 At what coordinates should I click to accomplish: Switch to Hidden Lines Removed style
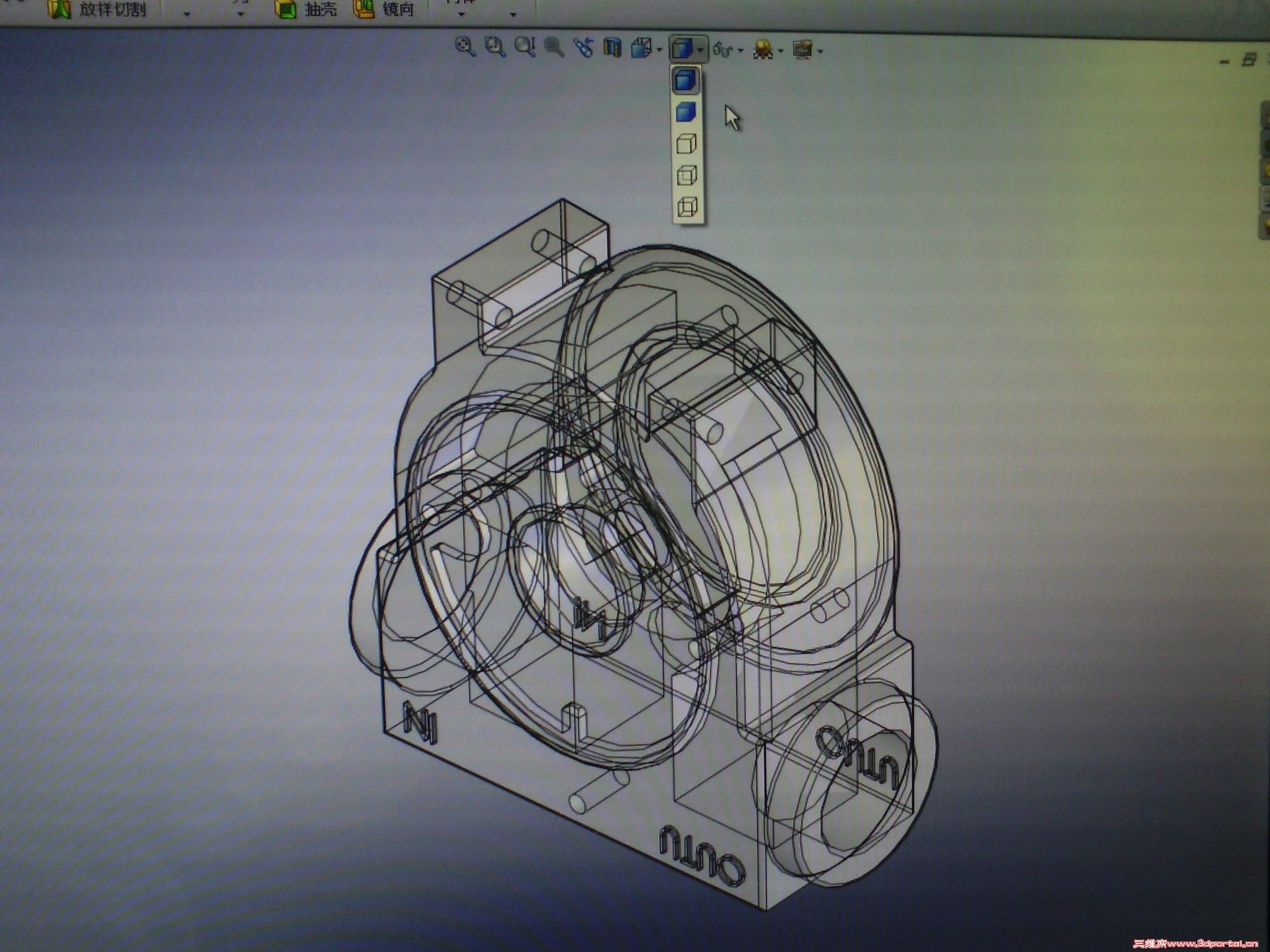coord(687,144)
